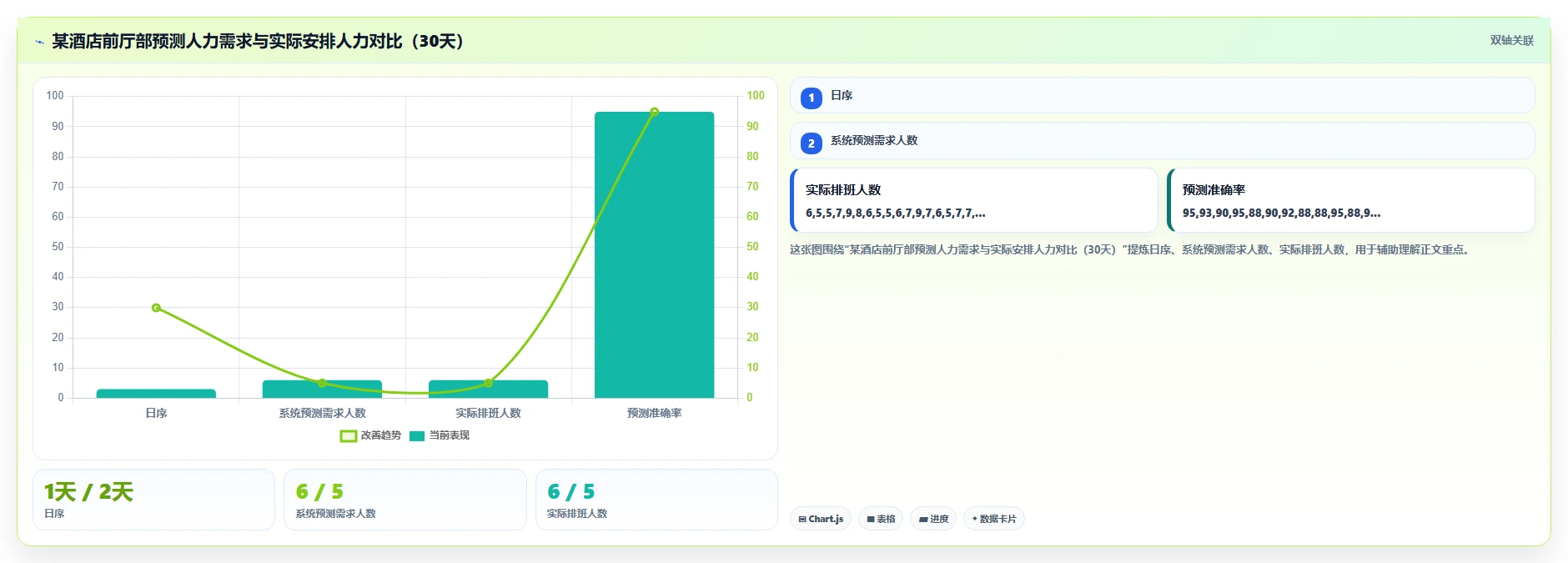Click the 进度 tag
Viewport: 1568px width, 563px height.
pos(933,519)
